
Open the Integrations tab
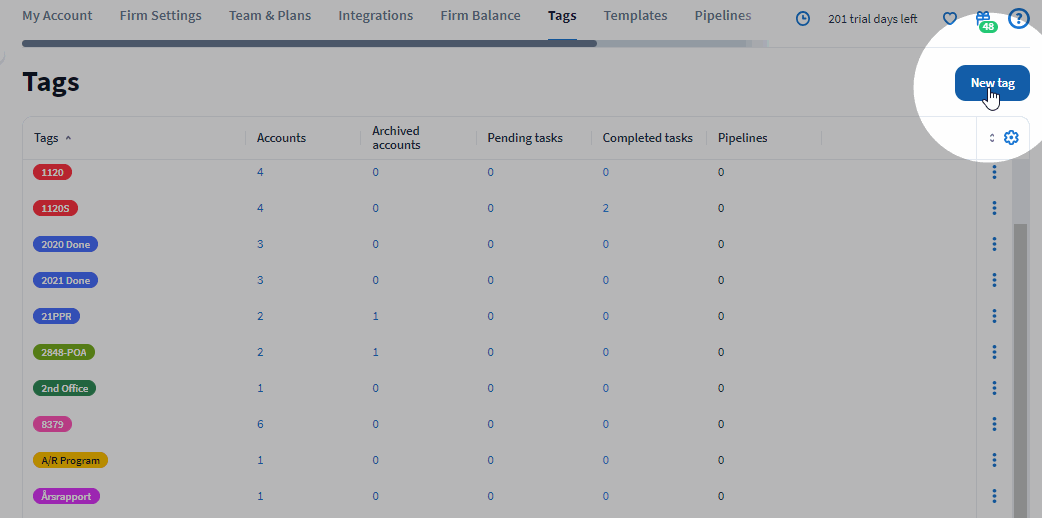375,15
